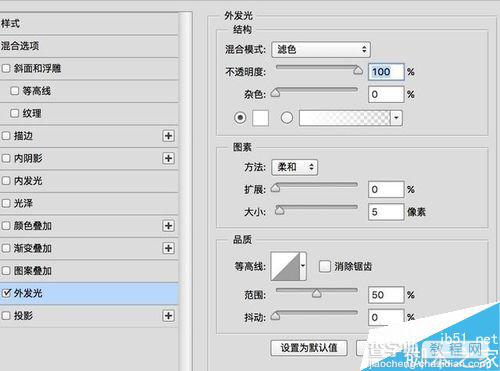The height and width of the screenshot is (371, 500).
Task: Click the Size (大小) slider handle
Action: [x=279, y=210]
